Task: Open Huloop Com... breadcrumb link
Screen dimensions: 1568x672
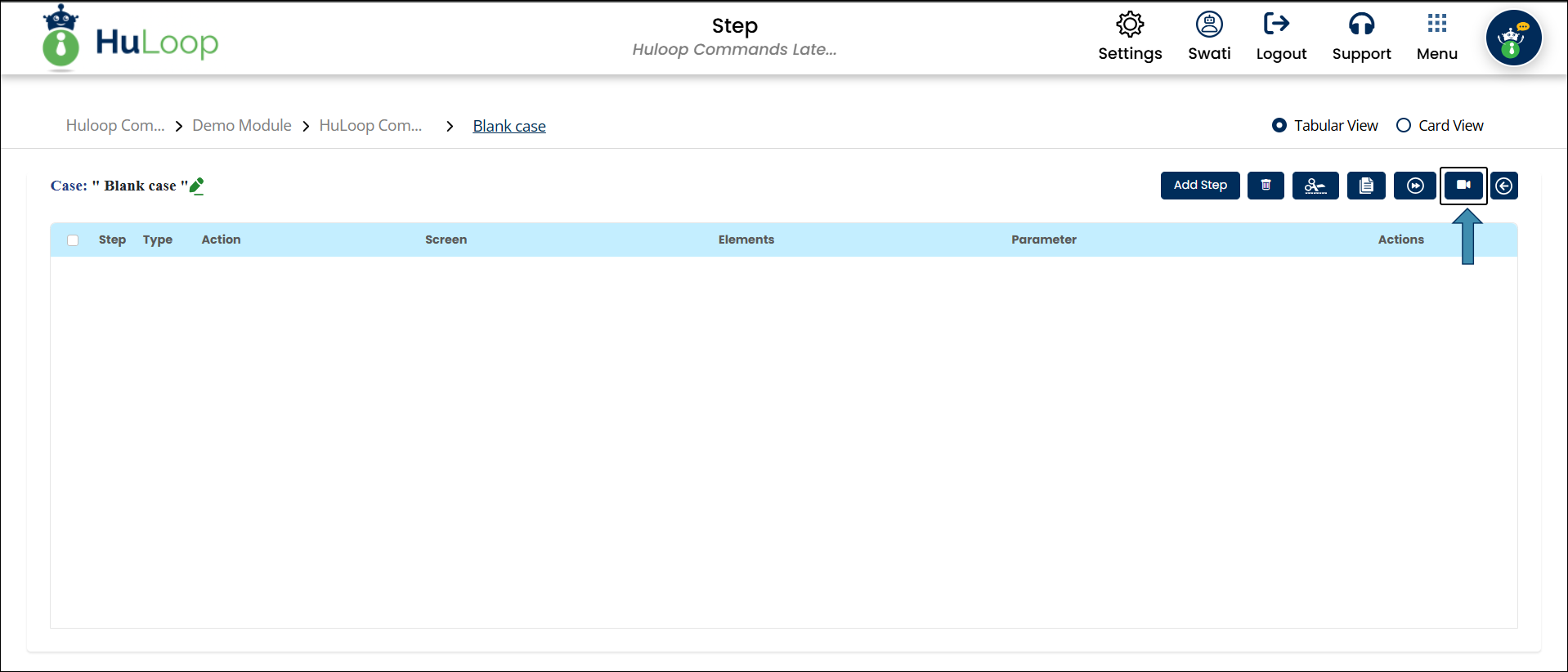Action: click(x=115, y=126)
